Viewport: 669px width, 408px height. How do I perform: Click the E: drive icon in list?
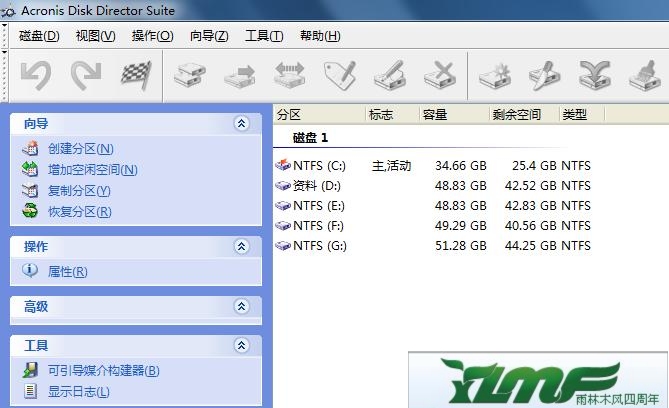pyautogui.click(x=283, y=205)
